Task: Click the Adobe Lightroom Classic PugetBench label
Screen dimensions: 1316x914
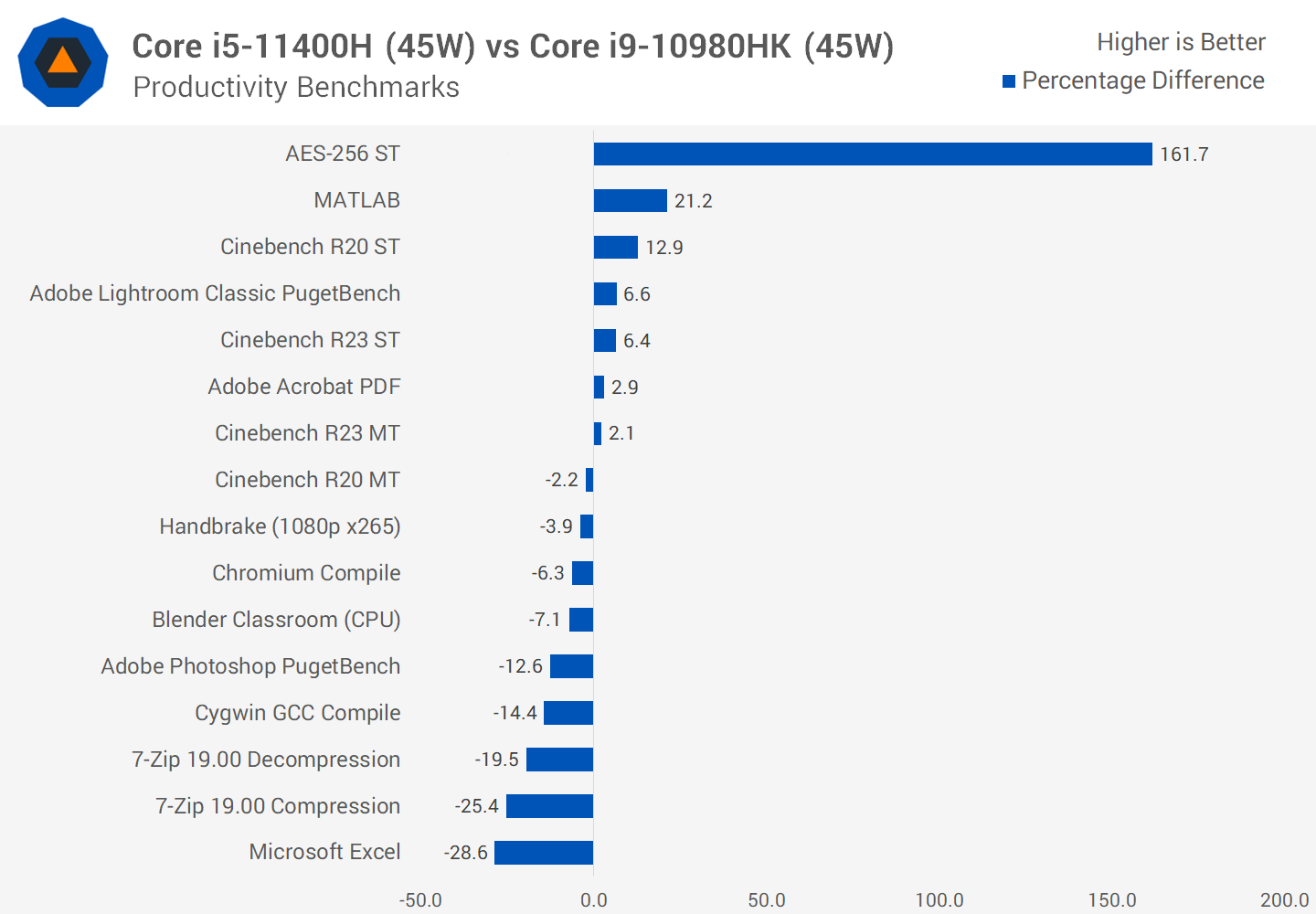Action: [215, 293]
